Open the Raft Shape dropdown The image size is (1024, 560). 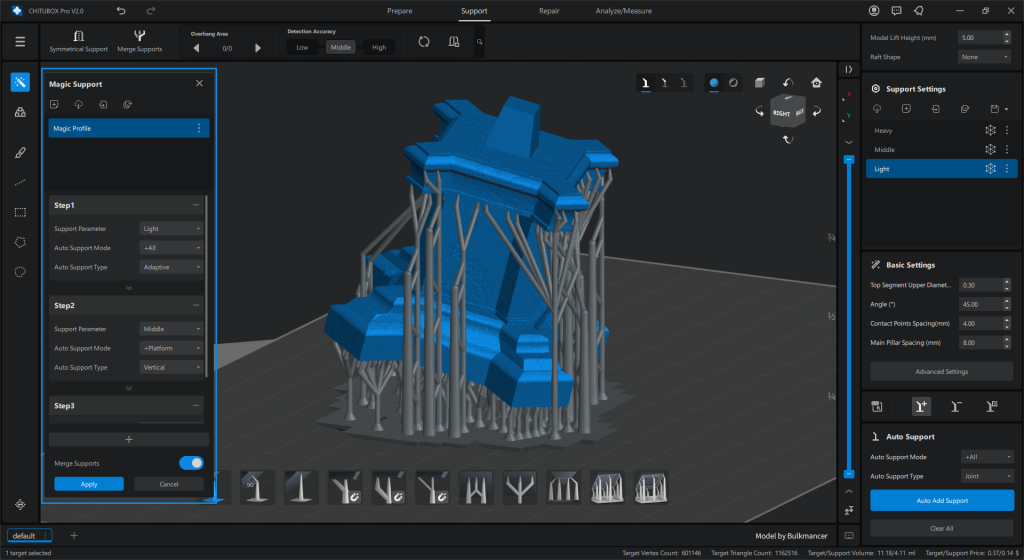[984, 57]
